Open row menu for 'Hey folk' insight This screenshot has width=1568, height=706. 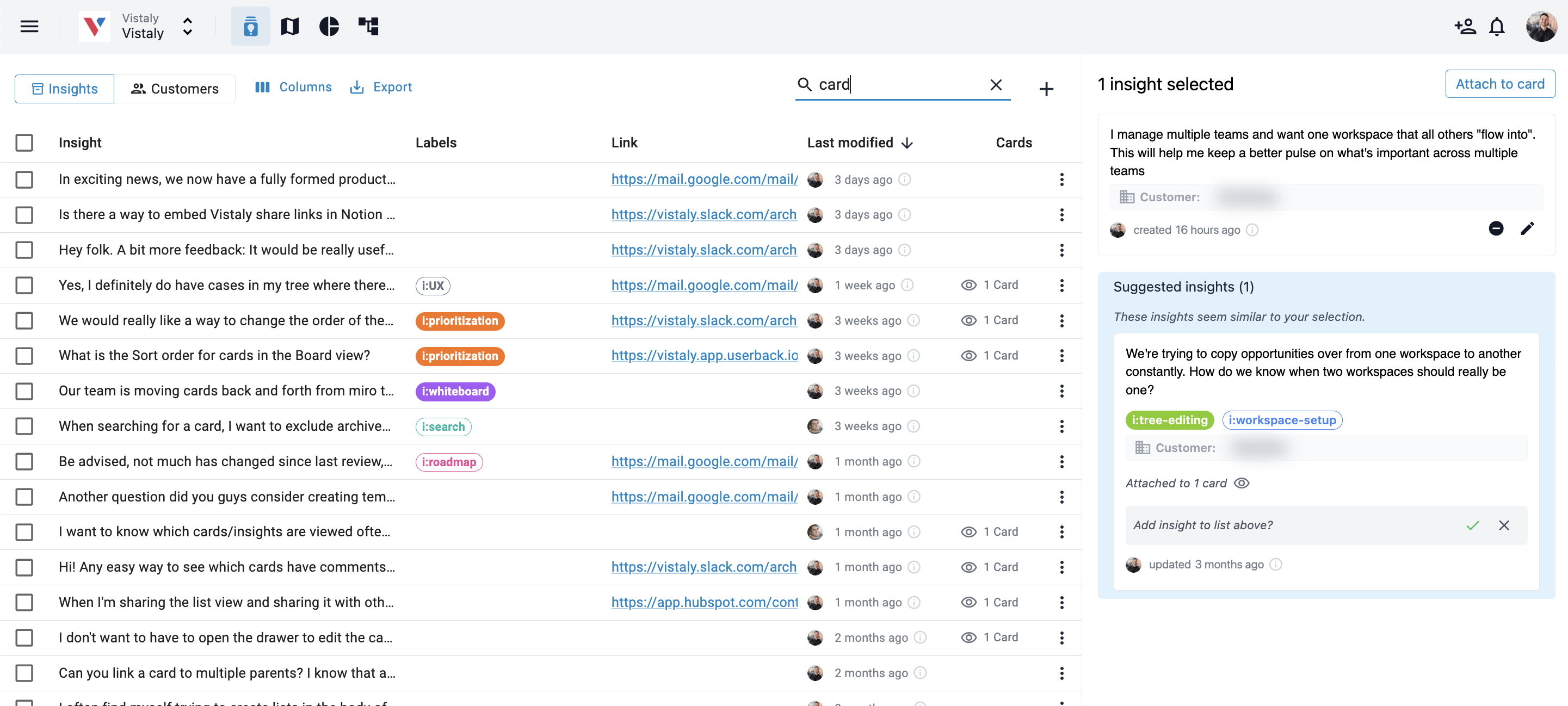tap(1061, 250)
